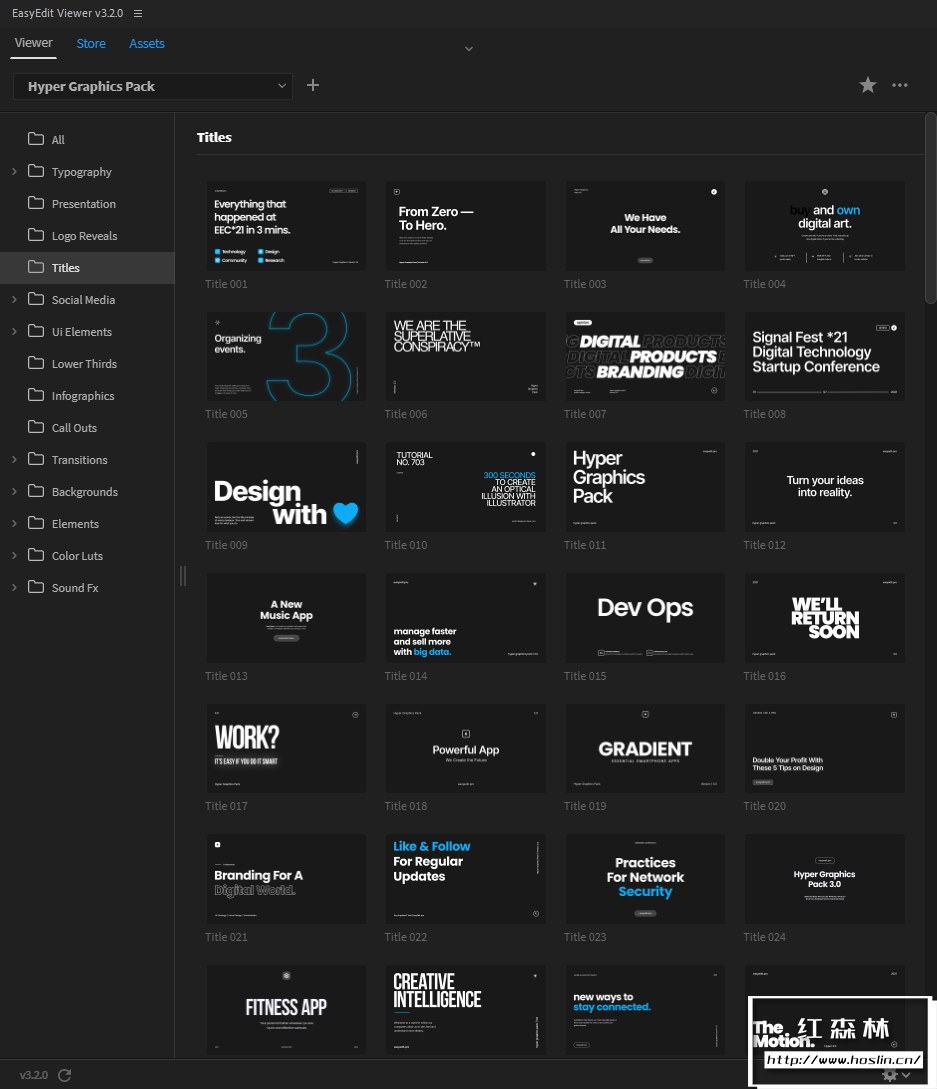The height and width of the screenshot is (1089, 937).
Task: Click the folder icon beside Presentation
Action: [x=35, y=203]
